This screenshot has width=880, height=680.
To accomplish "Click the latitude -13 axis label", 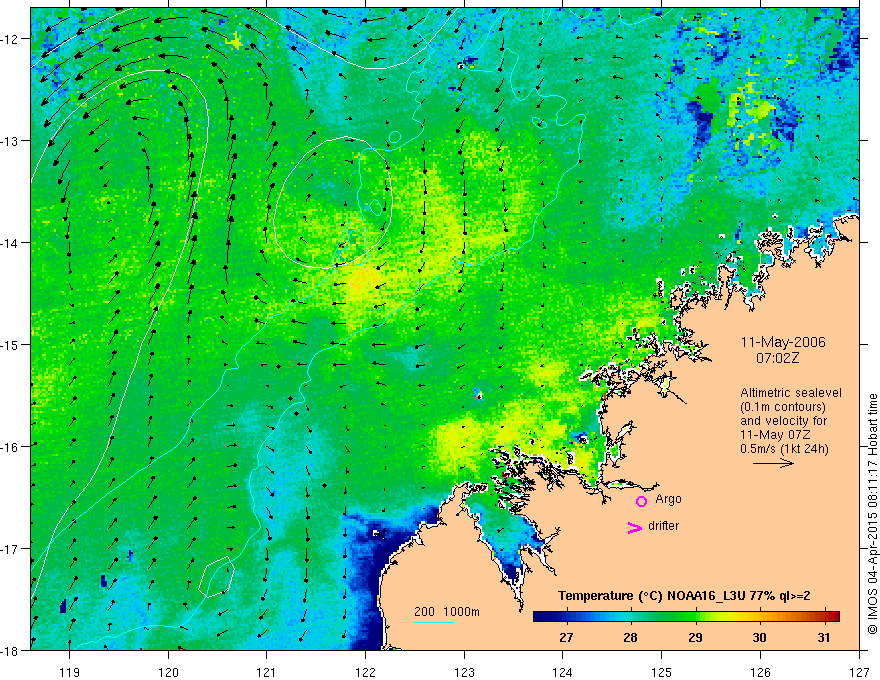I will click(11, 141).
